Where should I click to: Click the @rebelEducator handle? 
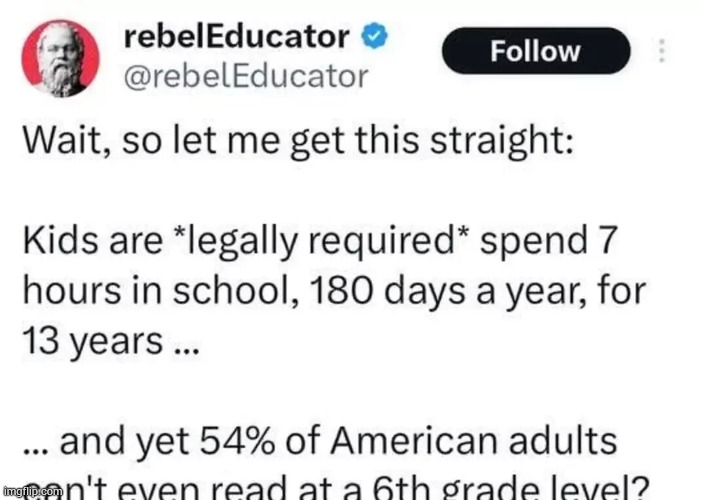[246, 76]
